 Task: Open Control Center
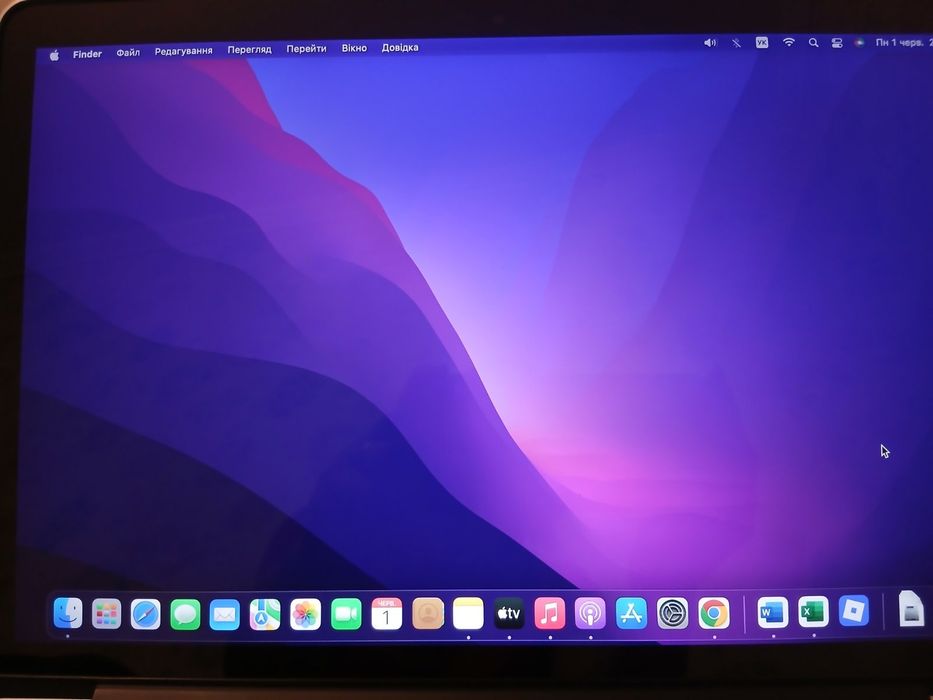point(837,43)
